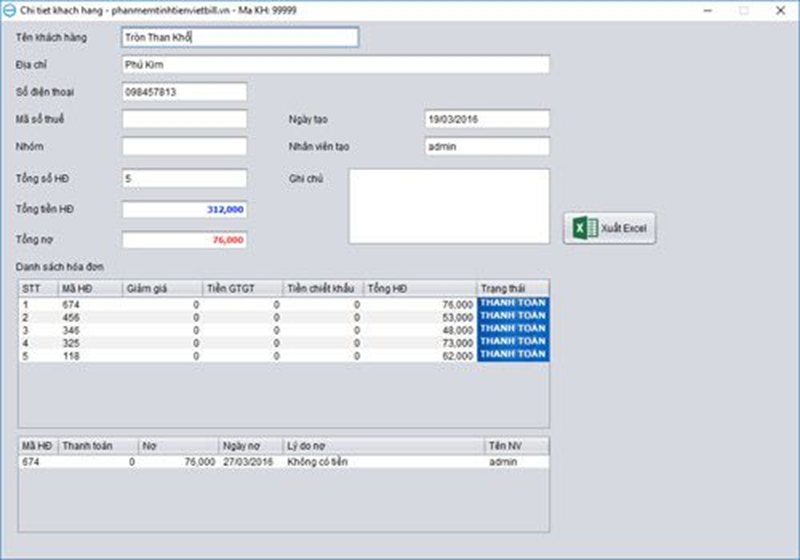Click the Nhân viên tạo field
Screen dimensions: 800x560
pos(486,146)
